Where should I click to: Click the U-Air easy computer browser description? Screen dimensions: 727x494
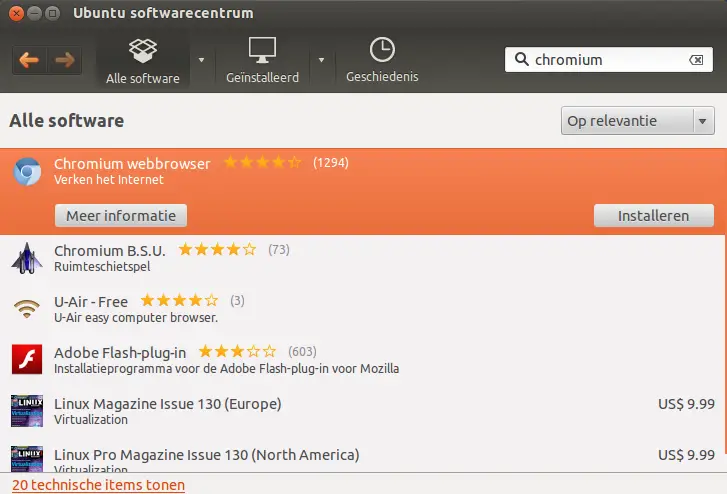point(136,318)
